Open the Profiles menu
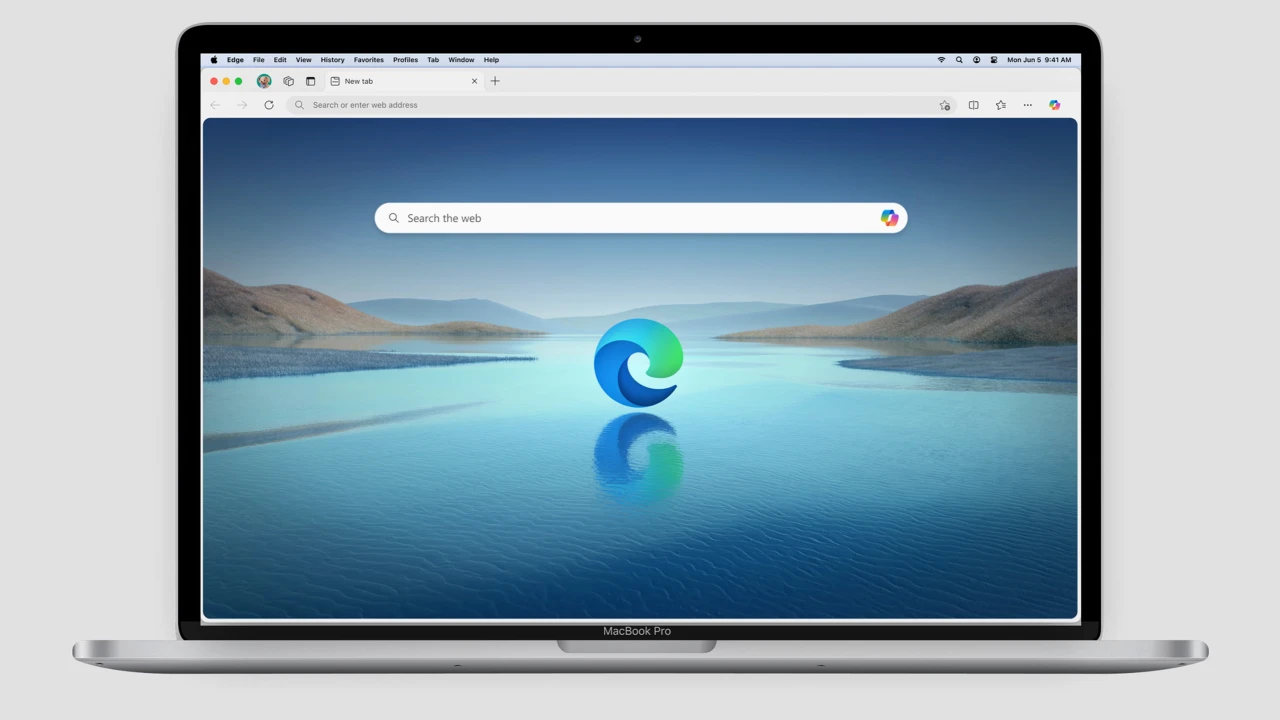Viewport: 1280px width, 720px height. tap(405, 60)
